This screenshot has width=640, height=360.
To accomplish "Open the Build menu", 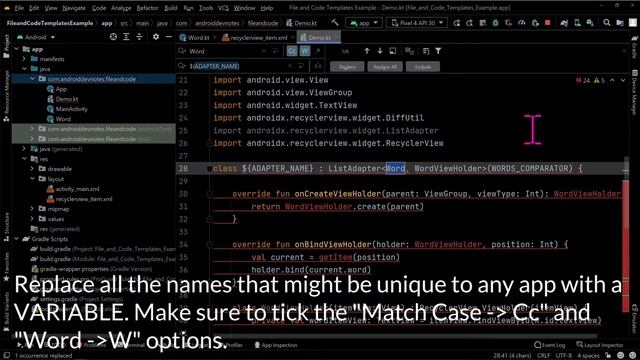I will 171,8.
